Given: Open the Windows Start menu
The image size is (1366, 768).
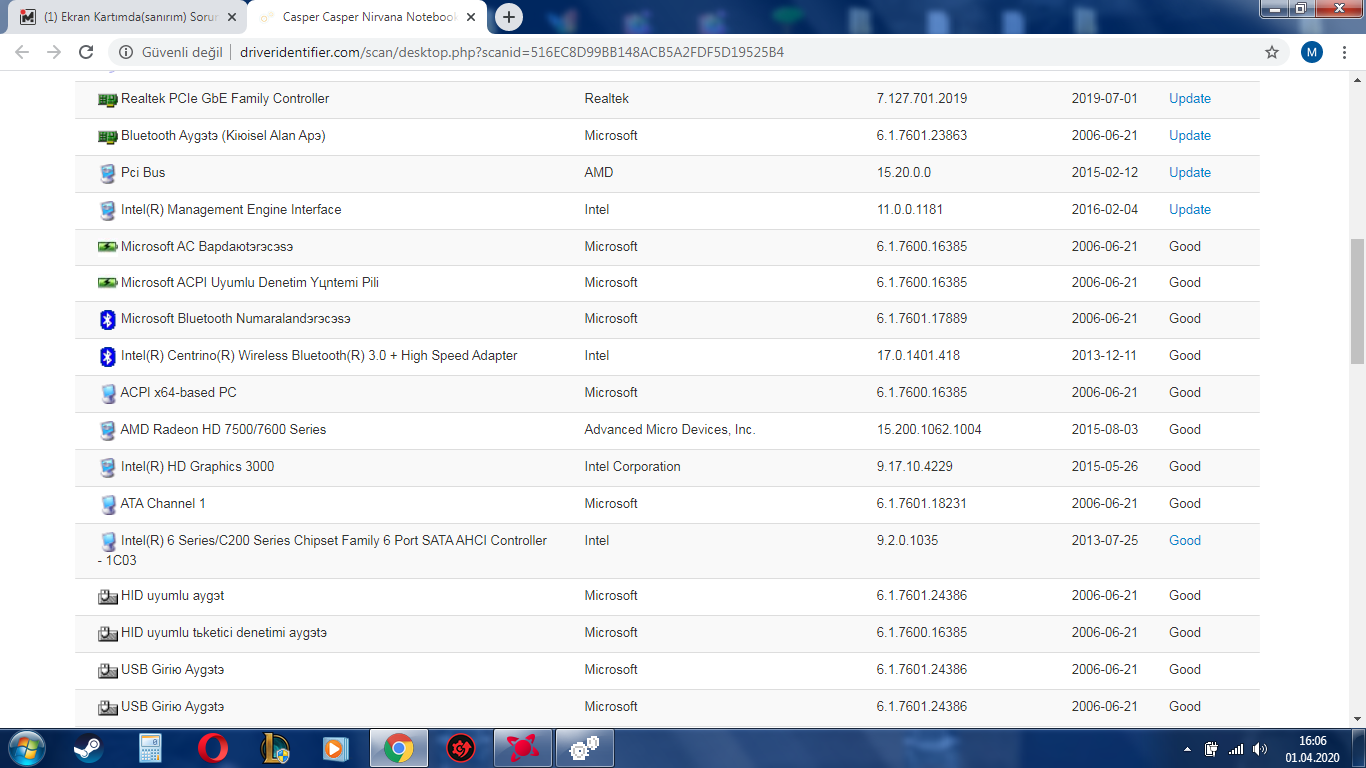Looking at the screenshot, I should pyautogui.click(x=25, y=748).
